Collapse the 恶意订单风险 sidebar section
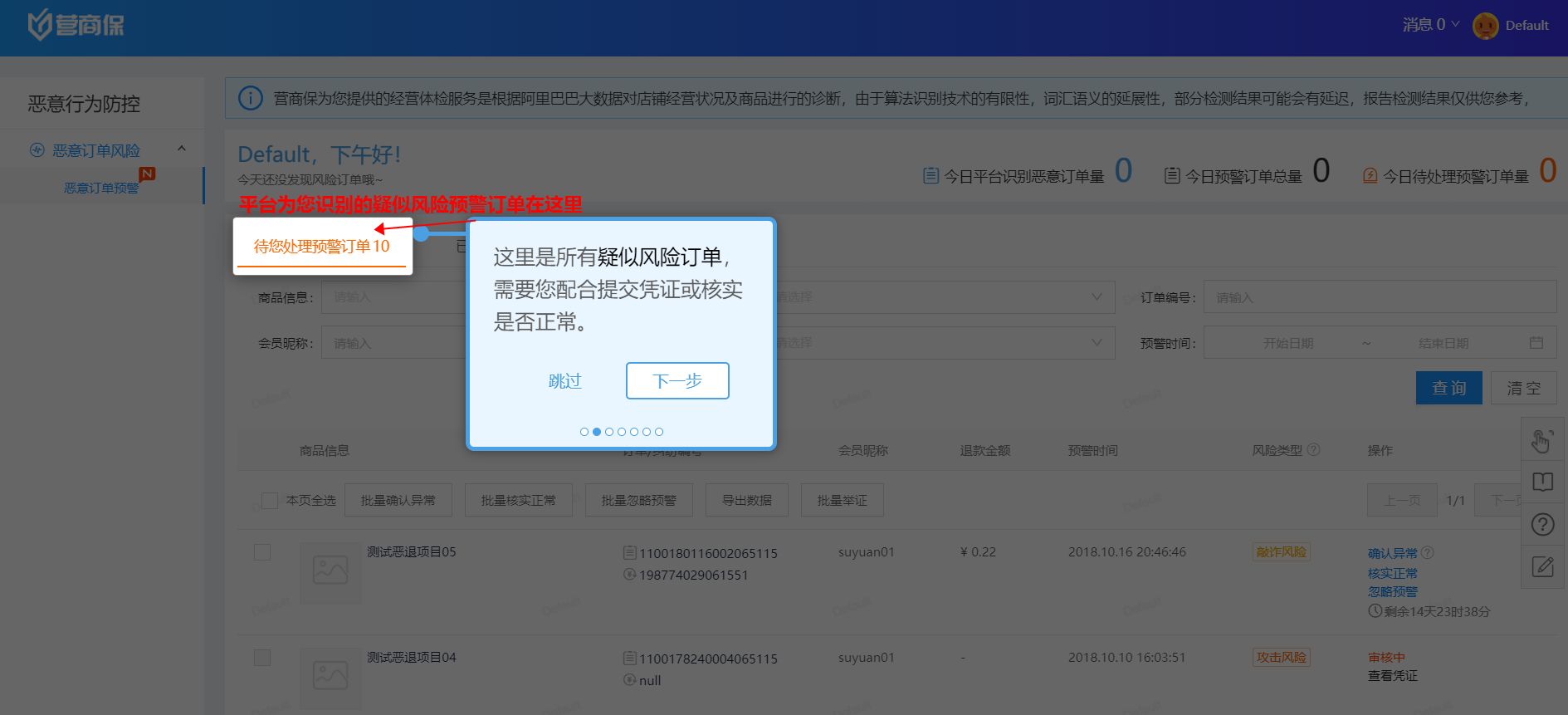This screenshot has width=1568, height=715. 181,149
